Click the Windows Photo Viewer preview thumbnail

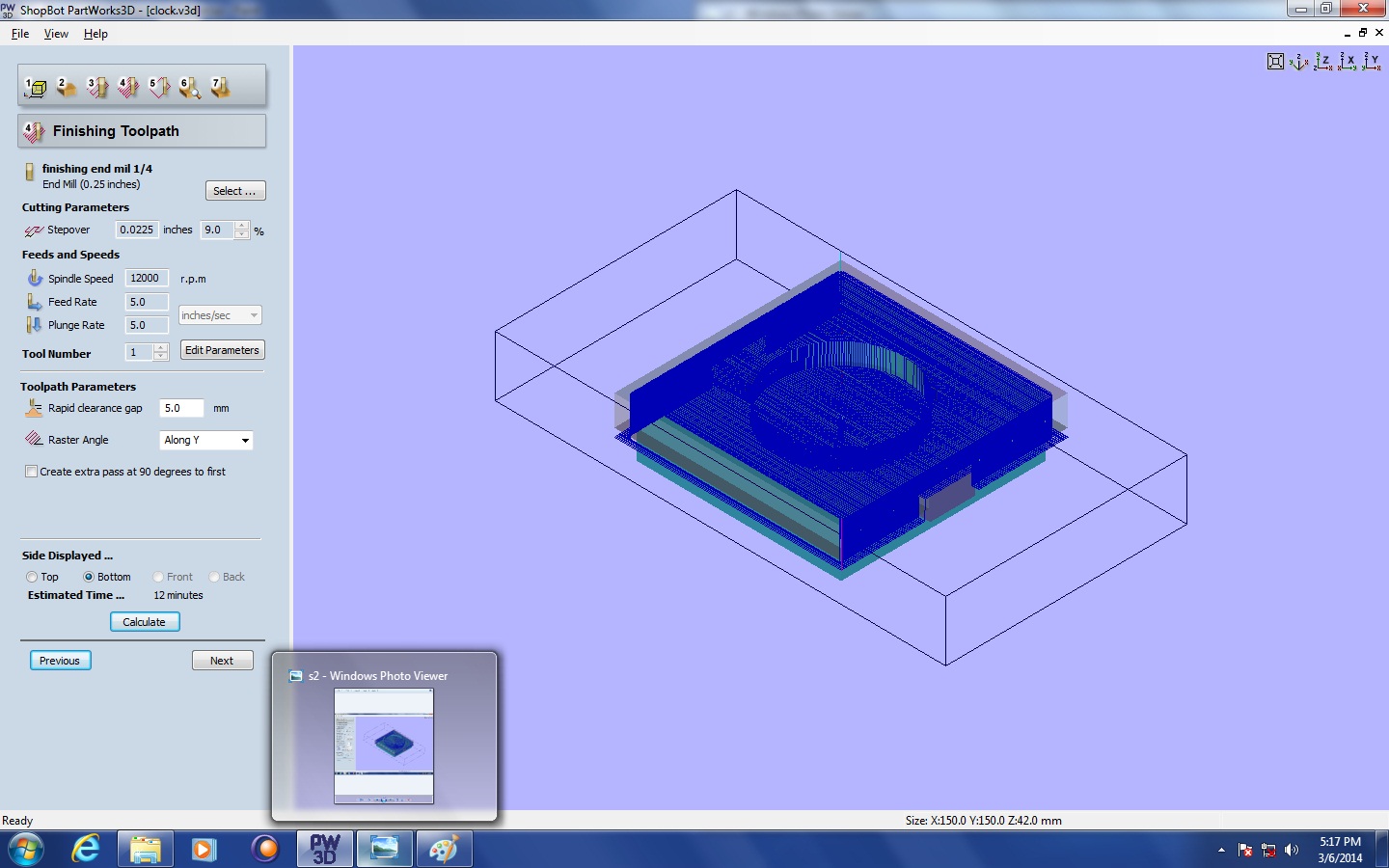(x=384, y=746)
